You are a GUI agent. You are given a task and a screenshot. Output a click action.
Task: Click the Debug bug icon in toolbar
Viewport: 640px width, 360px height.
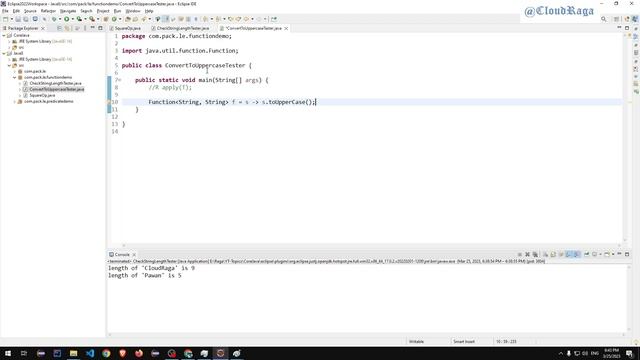click(x=54, y=19)
